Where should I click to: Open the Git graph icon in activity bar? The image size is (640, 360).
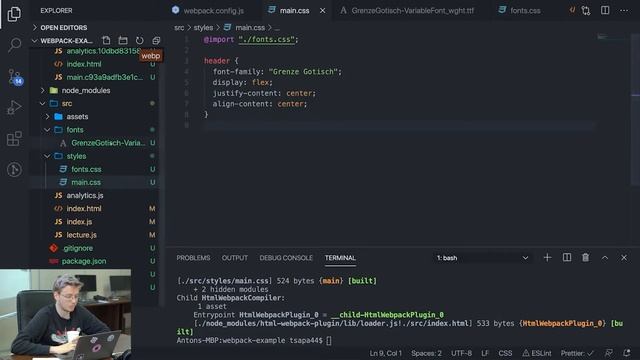(14, 169)
